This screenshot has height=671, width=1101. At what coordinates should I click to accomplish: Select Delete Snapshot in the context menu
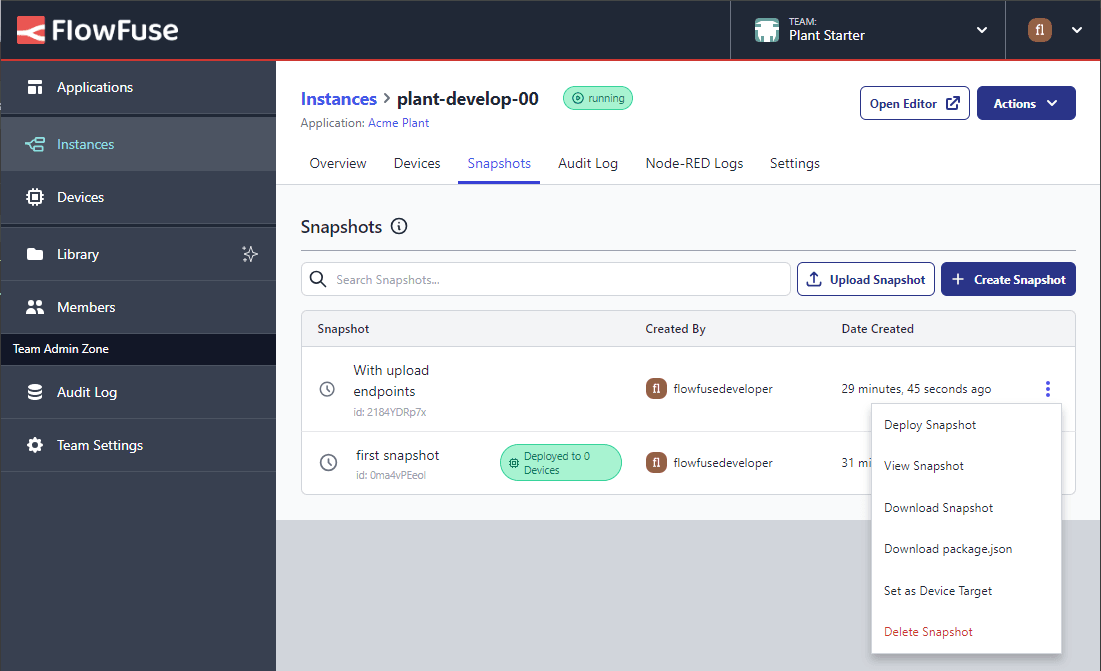coord(928,631)
